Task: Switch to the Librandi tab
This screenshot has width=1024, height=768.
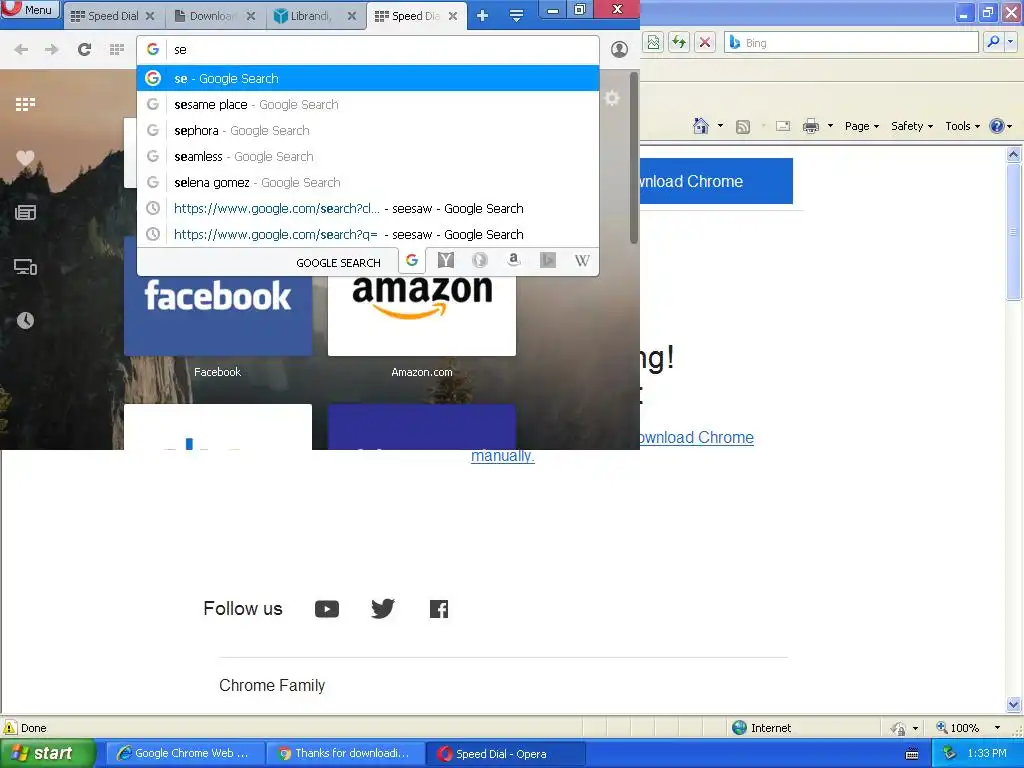Action: 316,16
